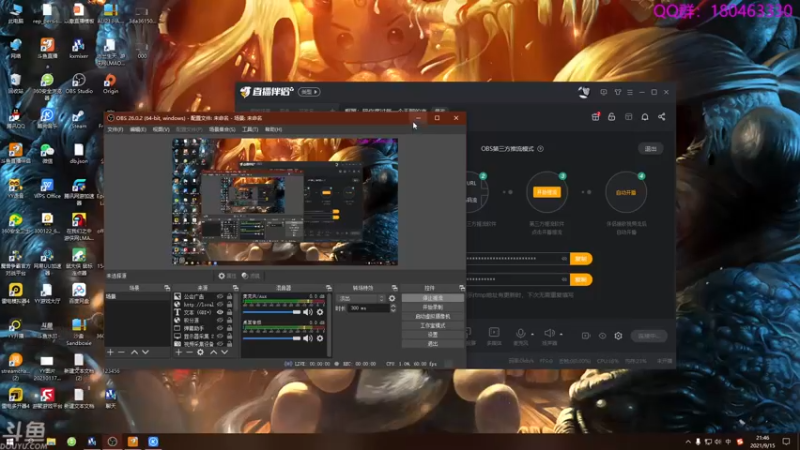Open the source filters button in OBS
Viewport: 800px width, 450px height.
pos(251,276)
